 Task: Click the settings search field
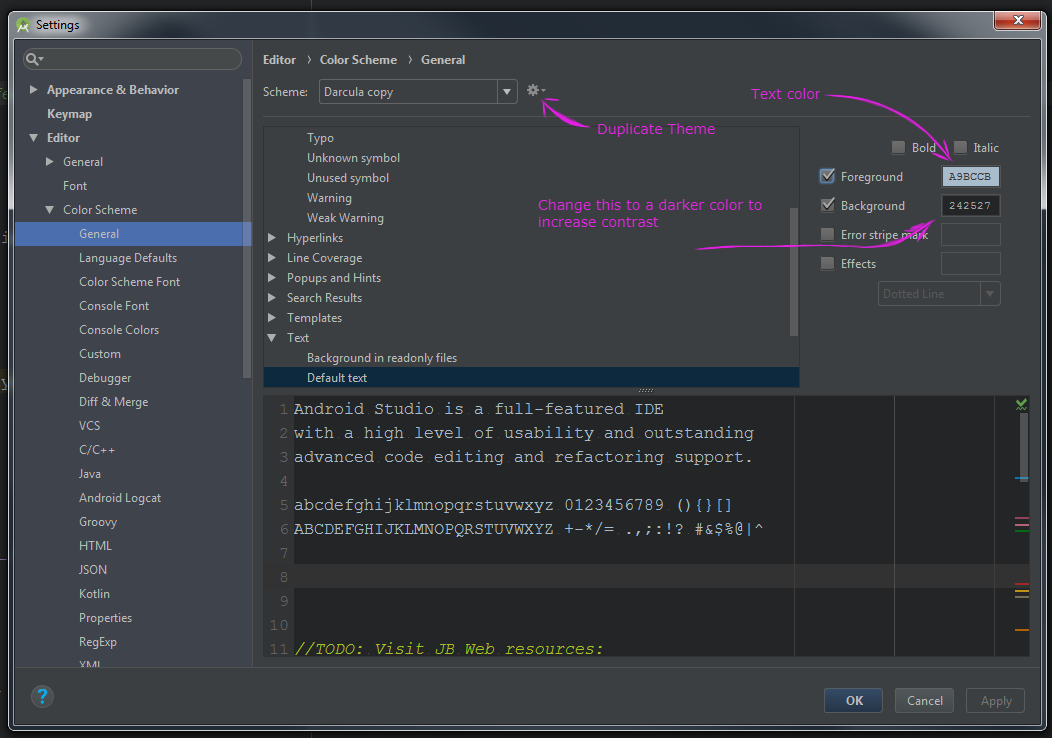[132, 59]
